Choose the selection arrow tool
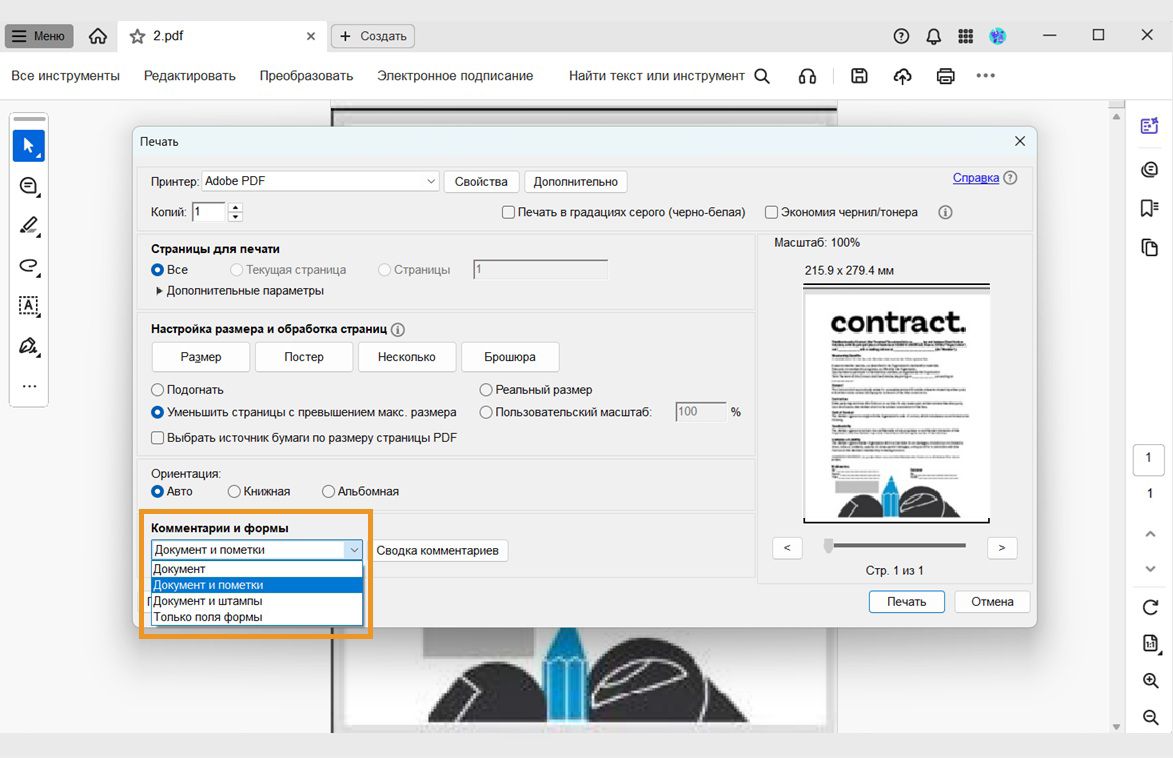Image resolution: width=1173 pixels, height=758 pixels. coord(28,145)
